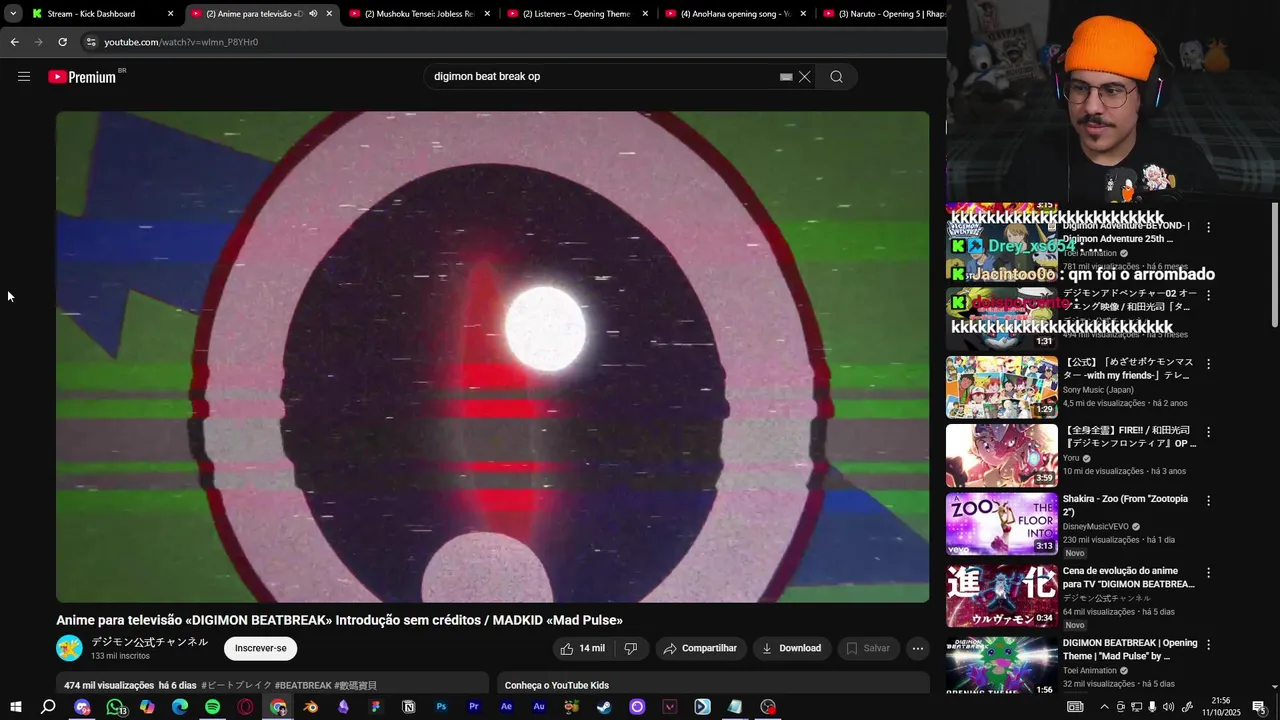Clear the search box with the X icon
Viewport: 1280px width, 720px height.
(x=804, y=77)
